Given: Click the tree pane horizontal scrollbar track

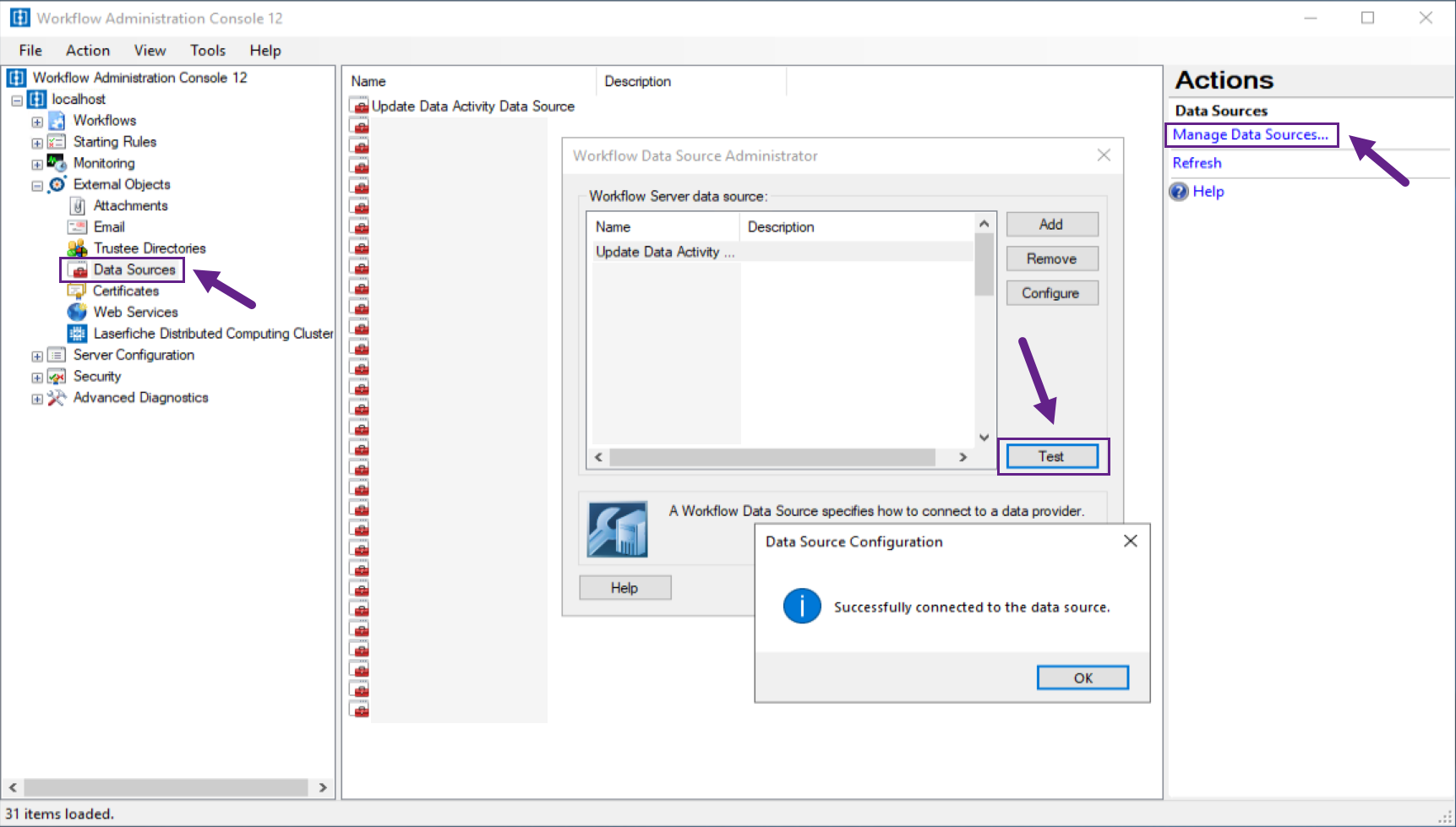Looking at the screenshot, I should pyautogui.click(x=166, y=787).
